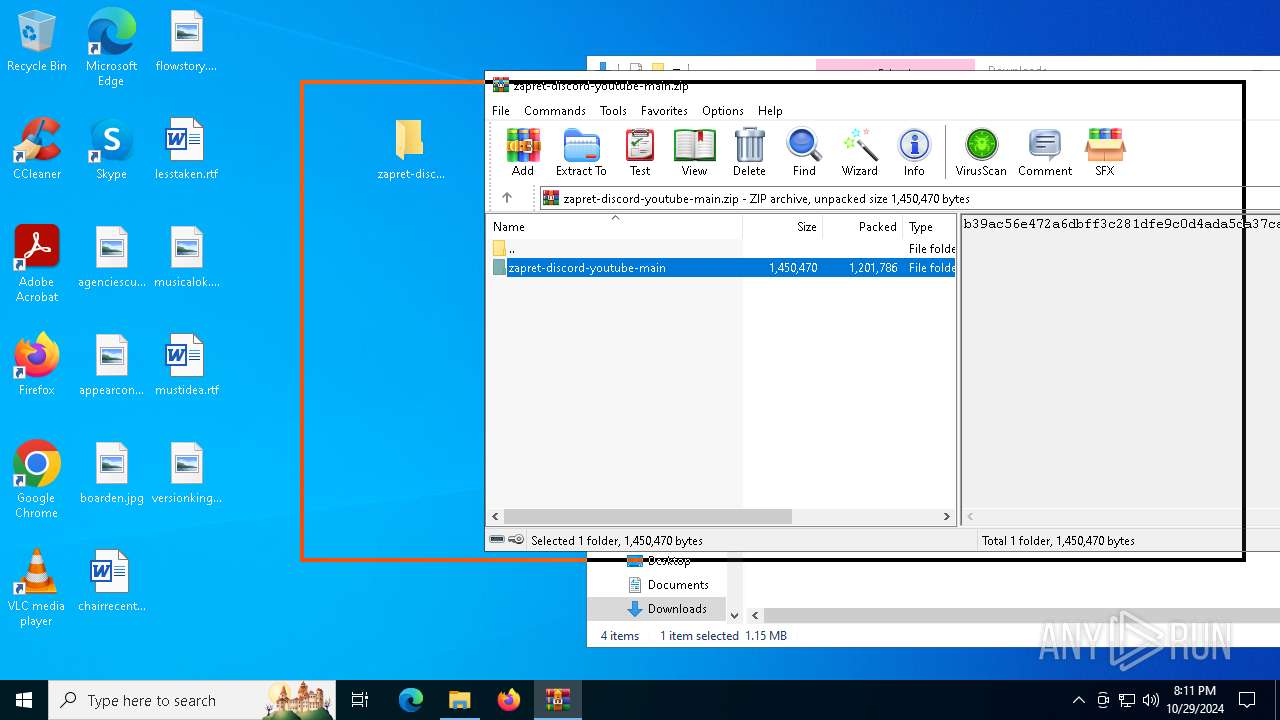Click the file list scroll-left arrow
Screen dimensions: 1280x720
(497, 517)
